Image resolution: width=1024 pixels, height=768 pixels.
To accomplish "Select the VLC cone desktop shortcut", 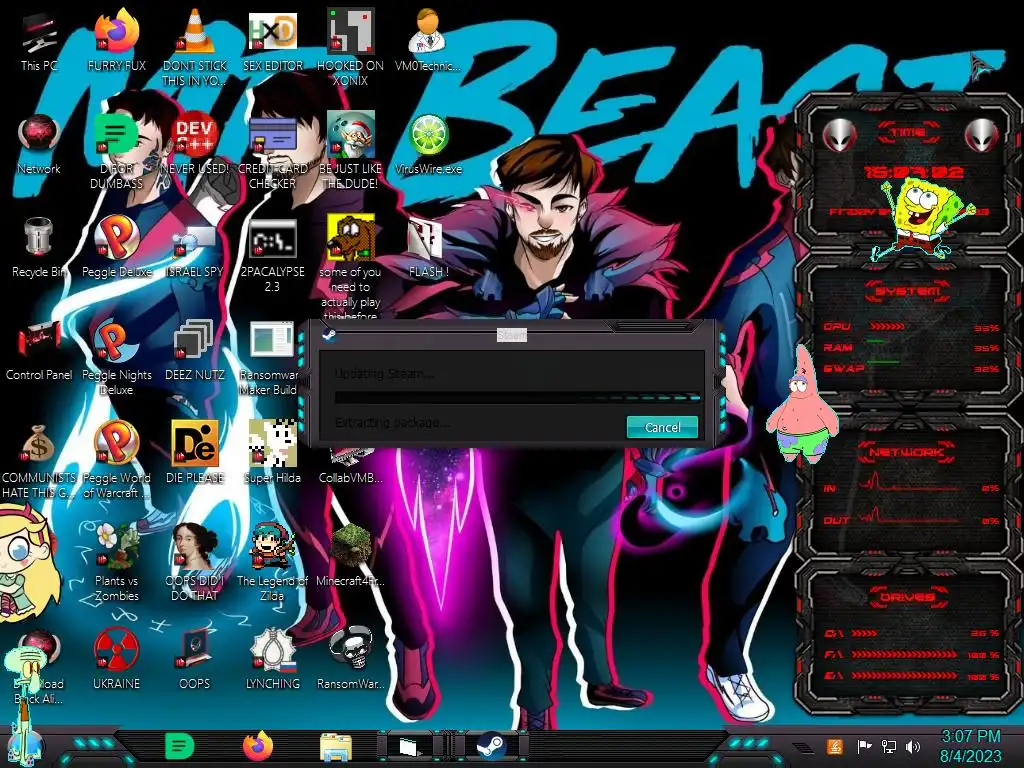I will pyautogui.click(x=194, y=48).
